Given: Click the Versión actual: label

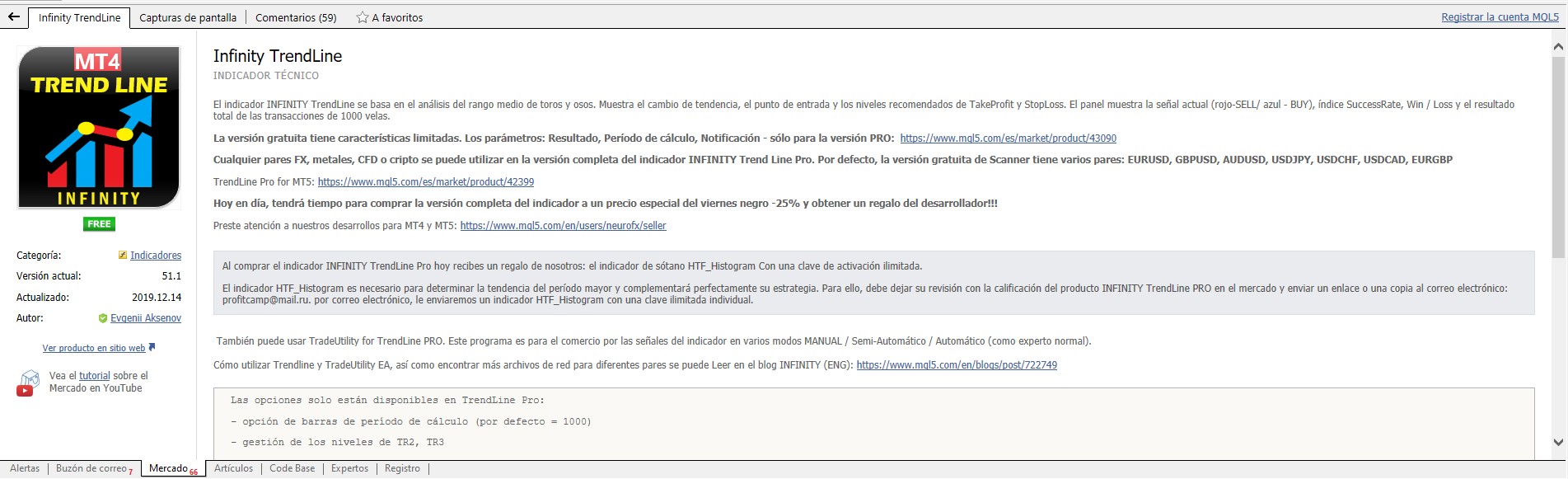Looking at the screenshot, I should (49, 276).
